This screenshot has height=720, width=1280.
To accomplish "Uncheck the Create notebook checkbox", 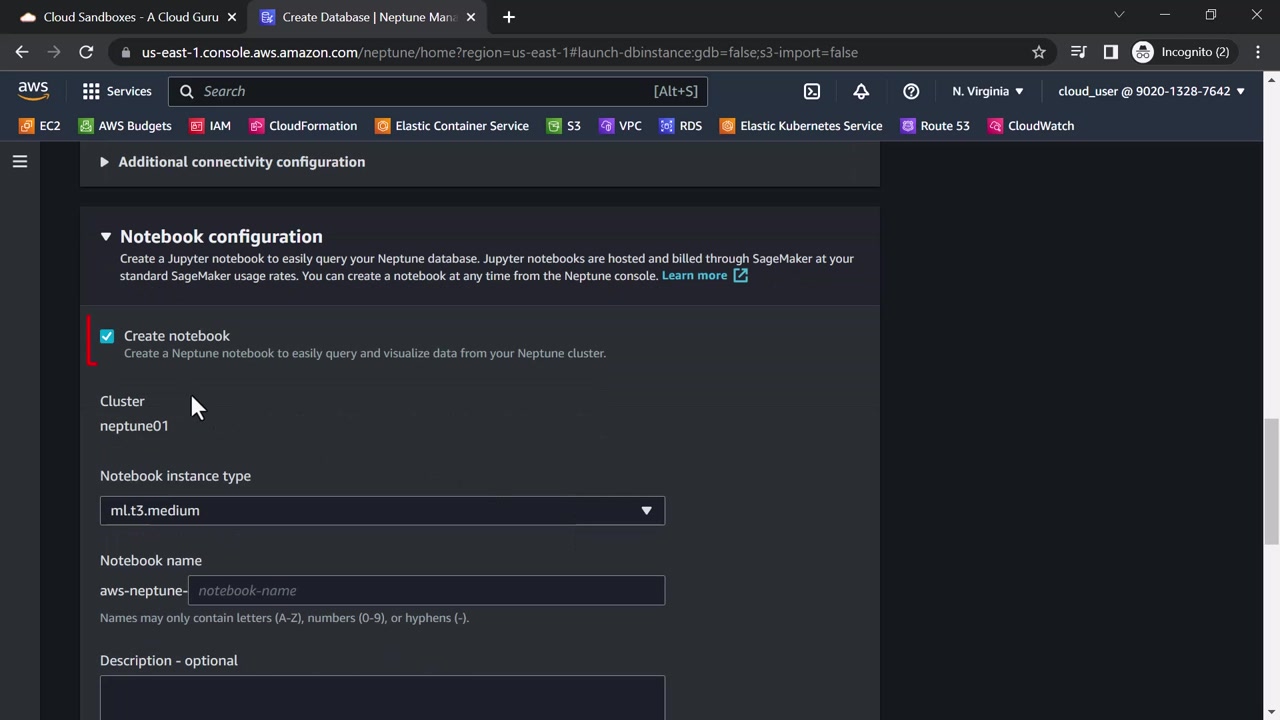I will (107, 336).
